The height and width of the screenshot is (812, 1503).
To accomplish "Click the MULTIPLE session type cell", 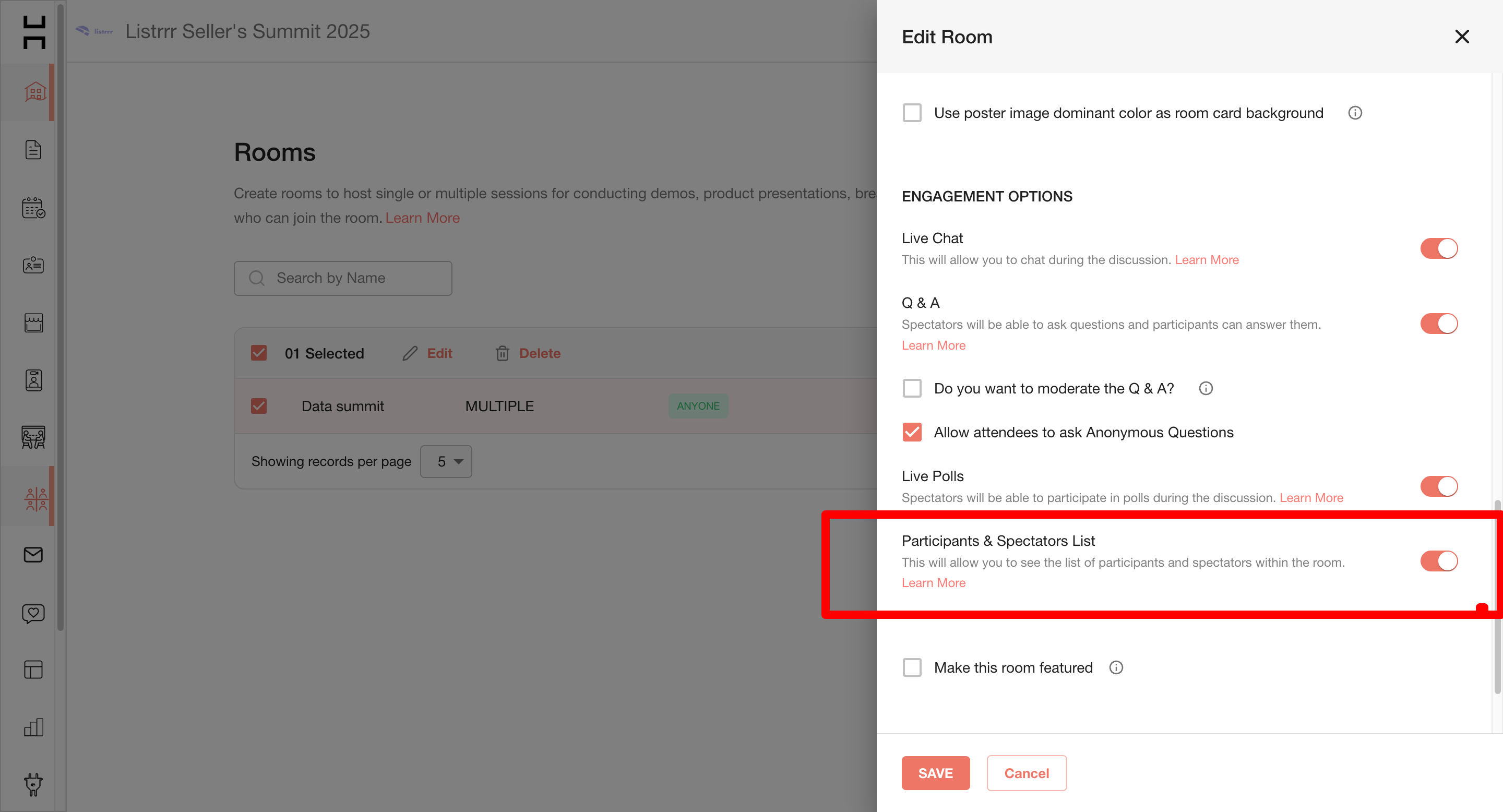I will coord(499,407).
